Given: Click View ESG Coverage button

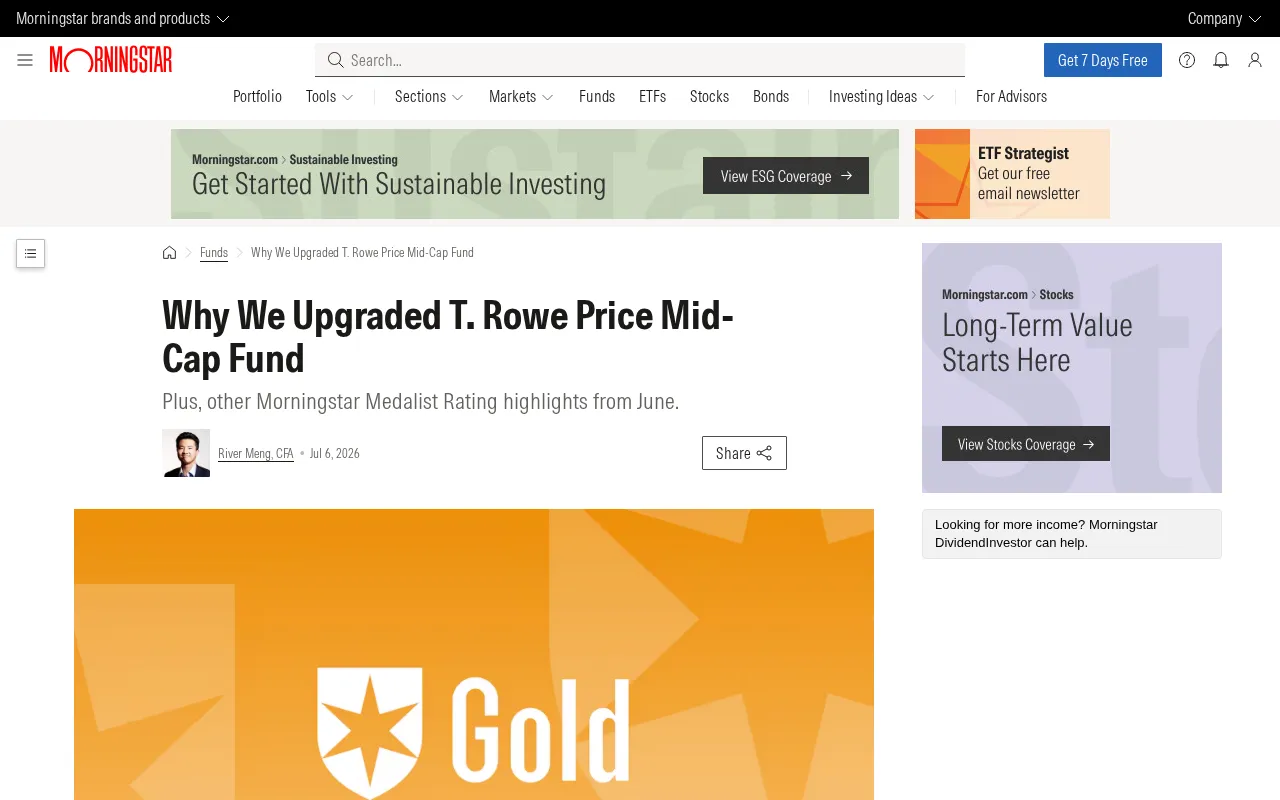Looking at the screenshot, I should (786, 176).
